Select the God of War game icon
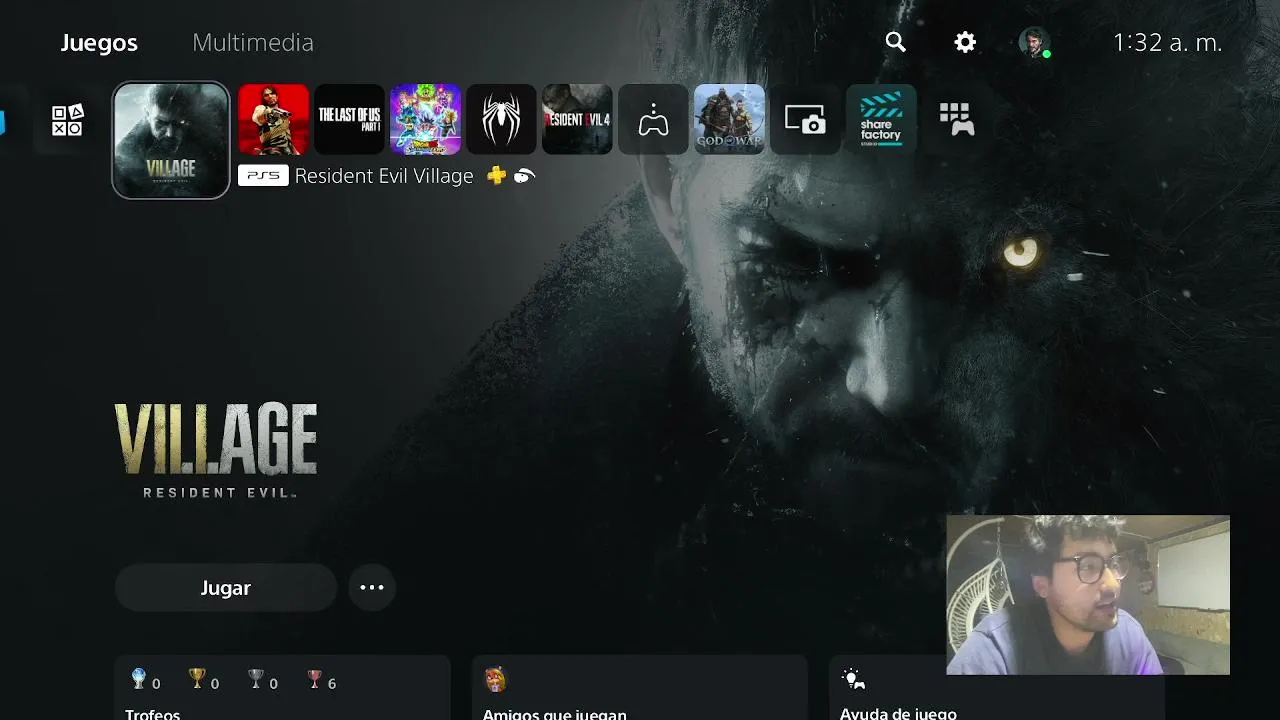This screenshot has width=1280, height=720. (x=729, y=119)
